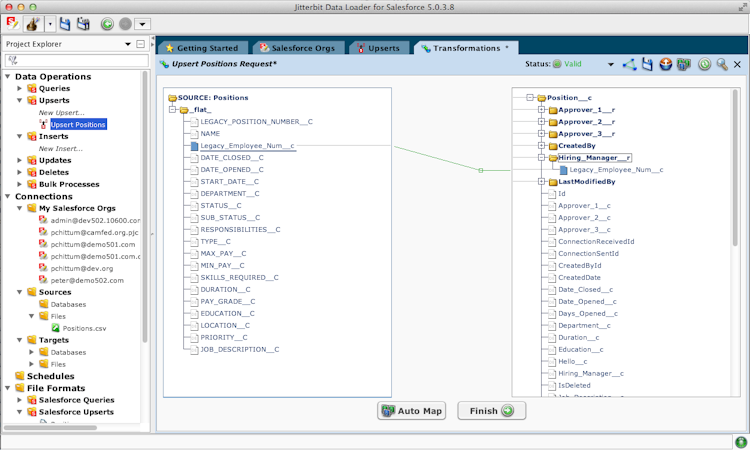Open the Project Explorer dropdown arrow
Screen dimensions: 750x450
(128, 44)
